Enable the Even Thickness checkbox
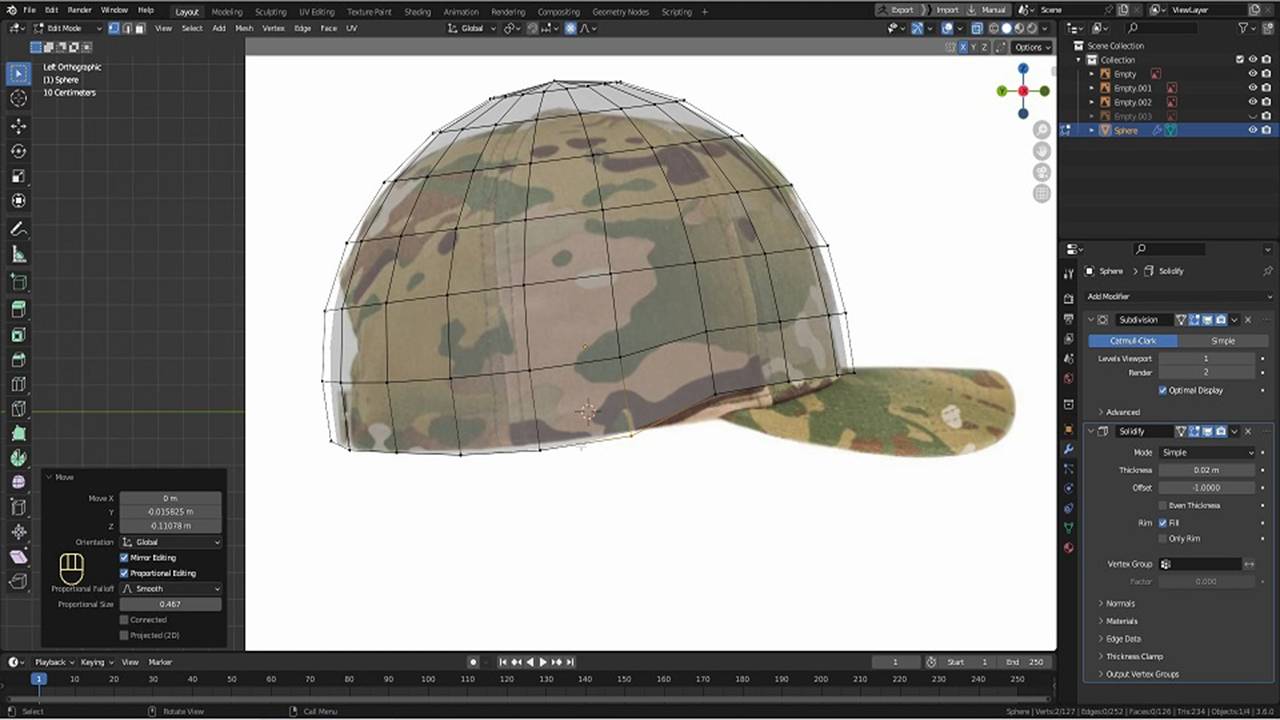The width and height of the screenshot is (1280, 720). tap(1162, 505)
